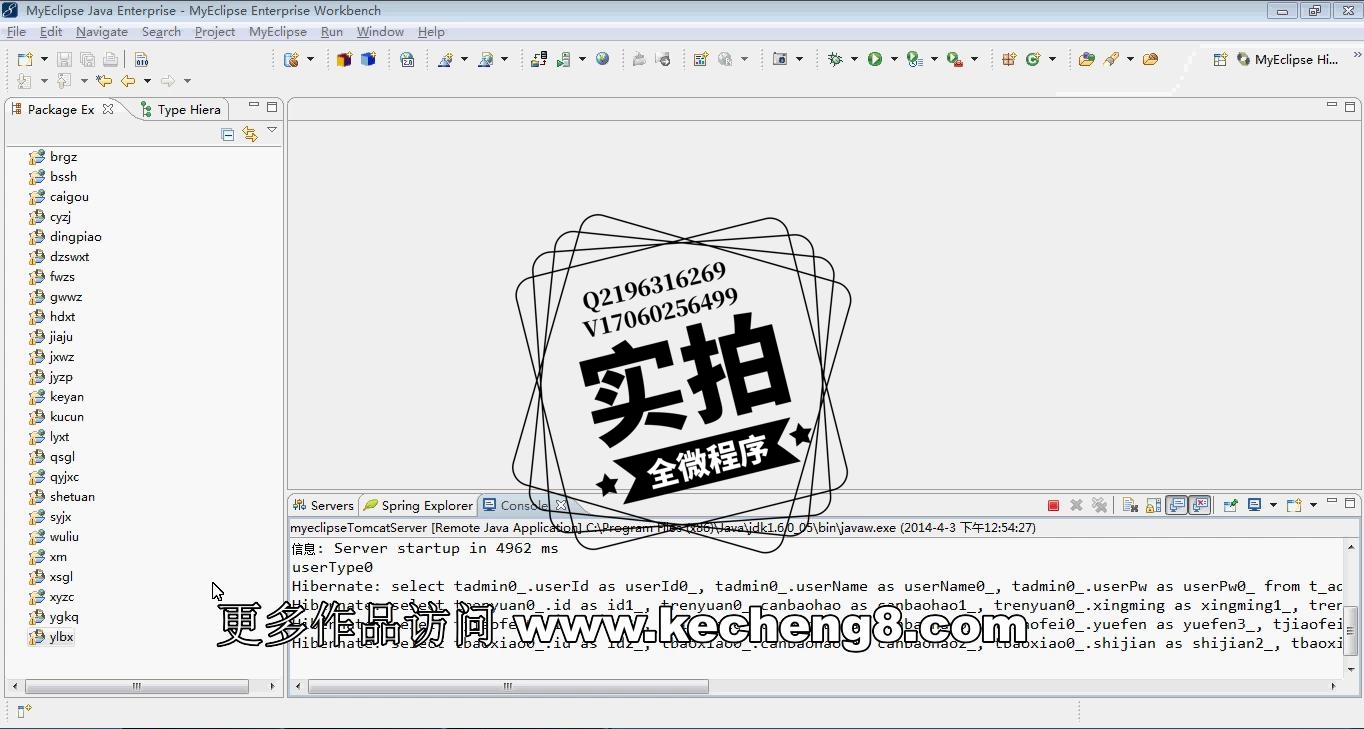Image resolution: width=1364 pixels, height=729 pixels.
Task: Click the deploy to server toolbar icon
Action: [539, 60]
